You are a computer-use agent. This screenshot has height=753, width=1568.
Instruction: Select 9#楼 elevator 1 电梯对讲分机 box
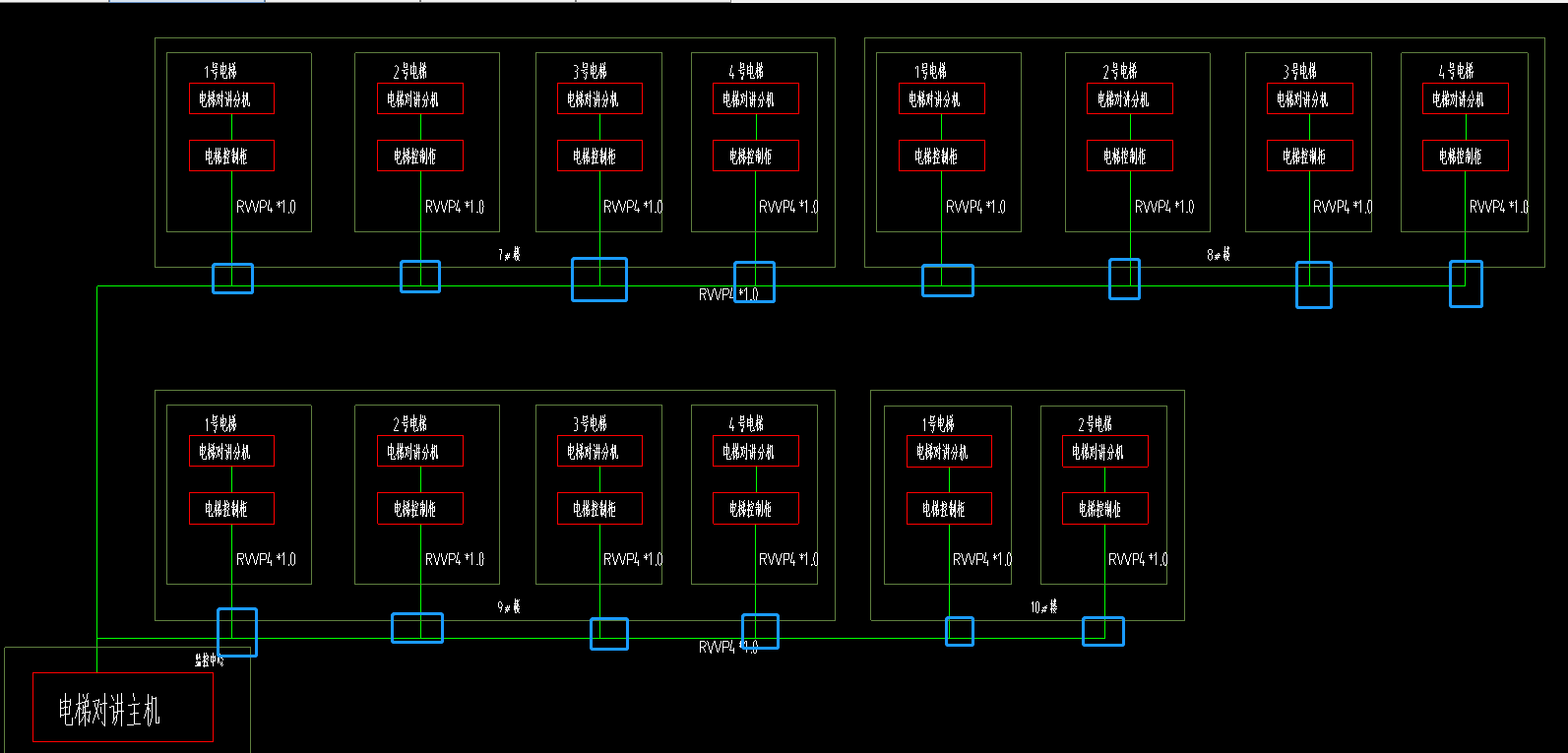tap(231, 451)
